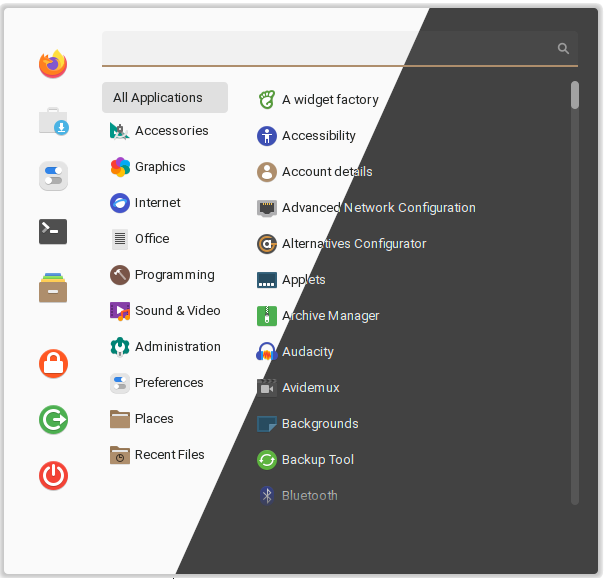Click the Graphics category label
Viewport: 606px width, 581px height.
[160, 167]
